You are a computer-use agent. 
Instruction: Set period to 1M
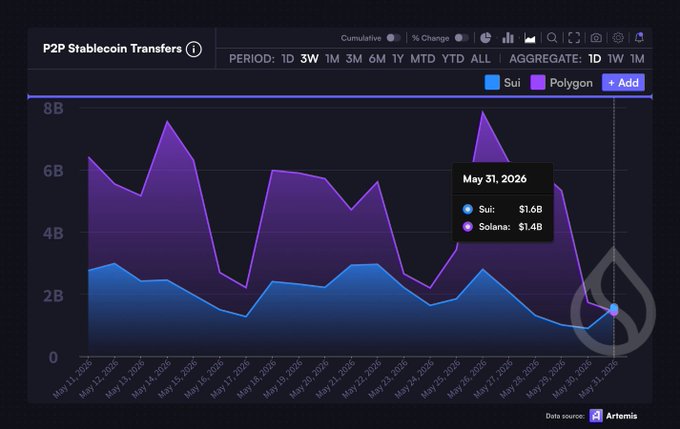pos(332,59)
